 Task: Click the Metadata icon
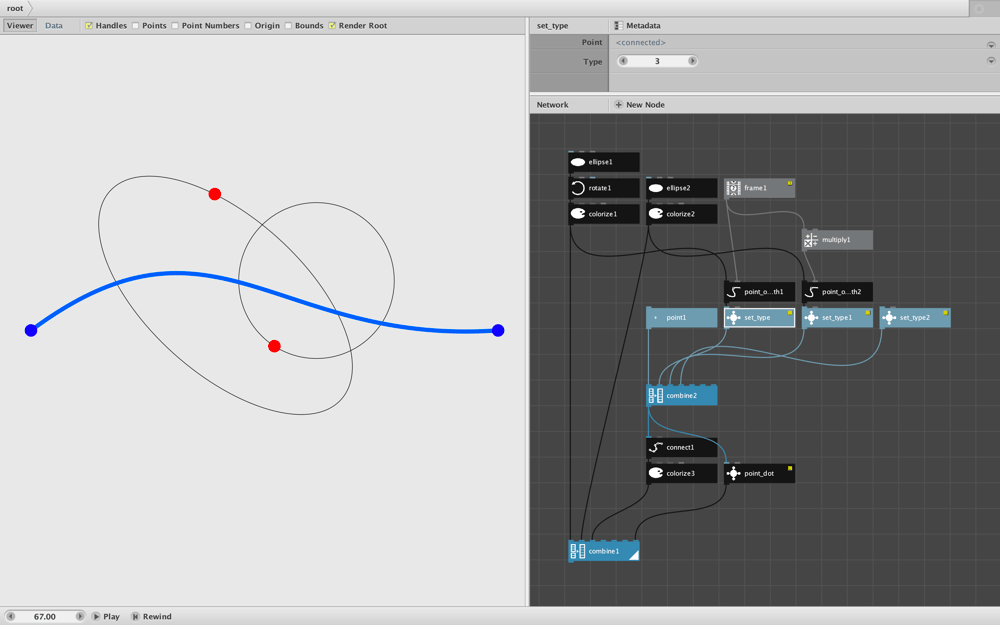click(x=618, y=26)
